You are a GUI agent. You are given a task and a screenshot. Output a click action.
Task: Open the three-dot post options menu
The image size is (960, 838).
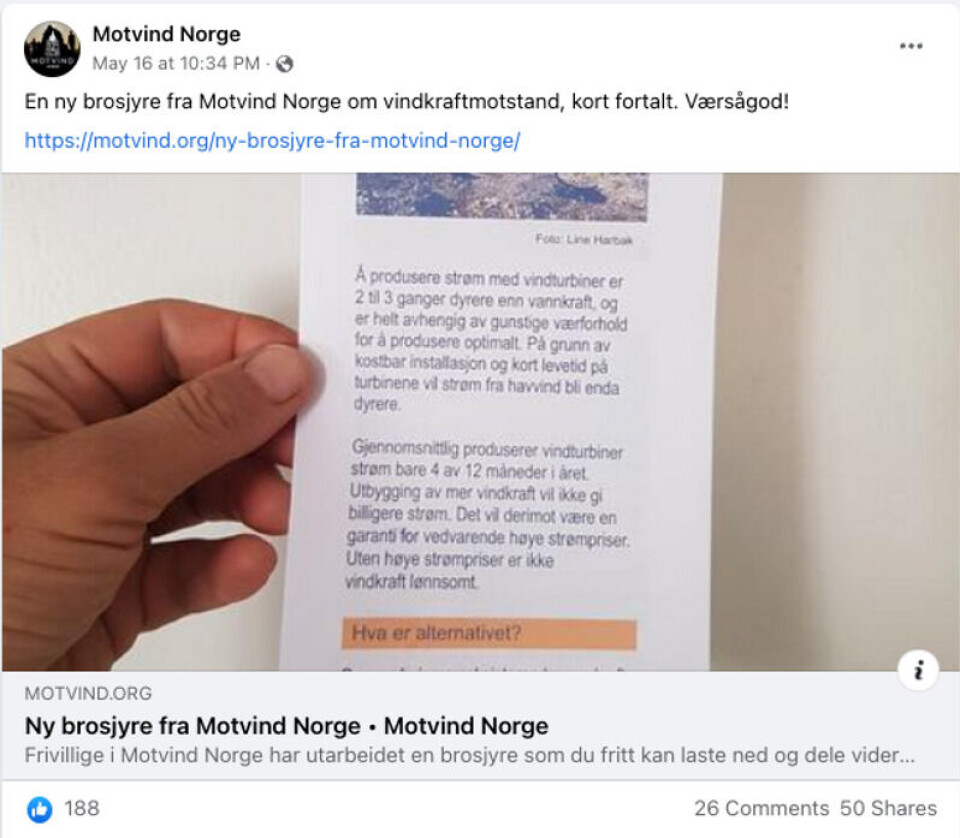pos(911,46)
